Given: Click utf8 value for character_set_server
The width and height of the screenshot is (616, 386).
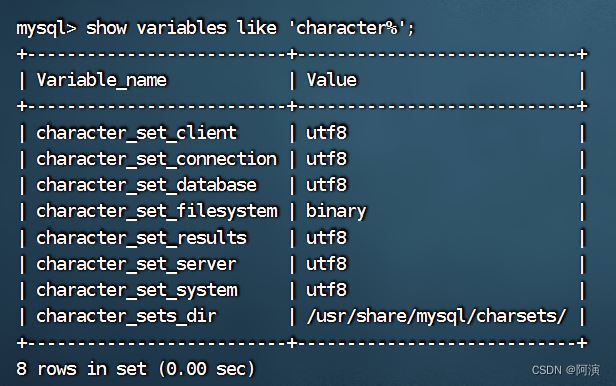Looking at the screenshot, I should coord(326,264).
